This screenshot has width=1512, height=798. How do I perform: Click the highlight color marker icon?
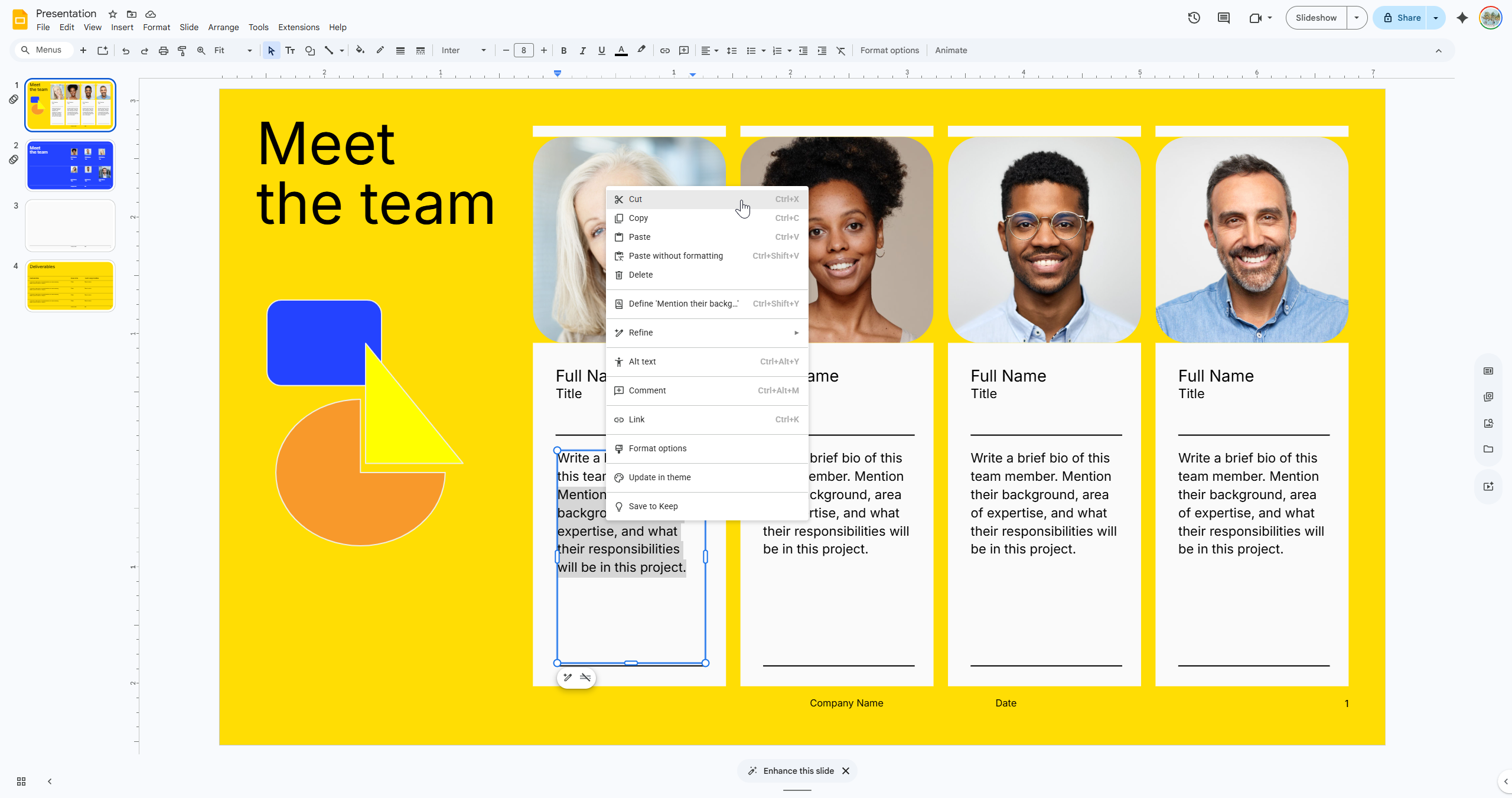pyautogui.click(x=641, y=51)
